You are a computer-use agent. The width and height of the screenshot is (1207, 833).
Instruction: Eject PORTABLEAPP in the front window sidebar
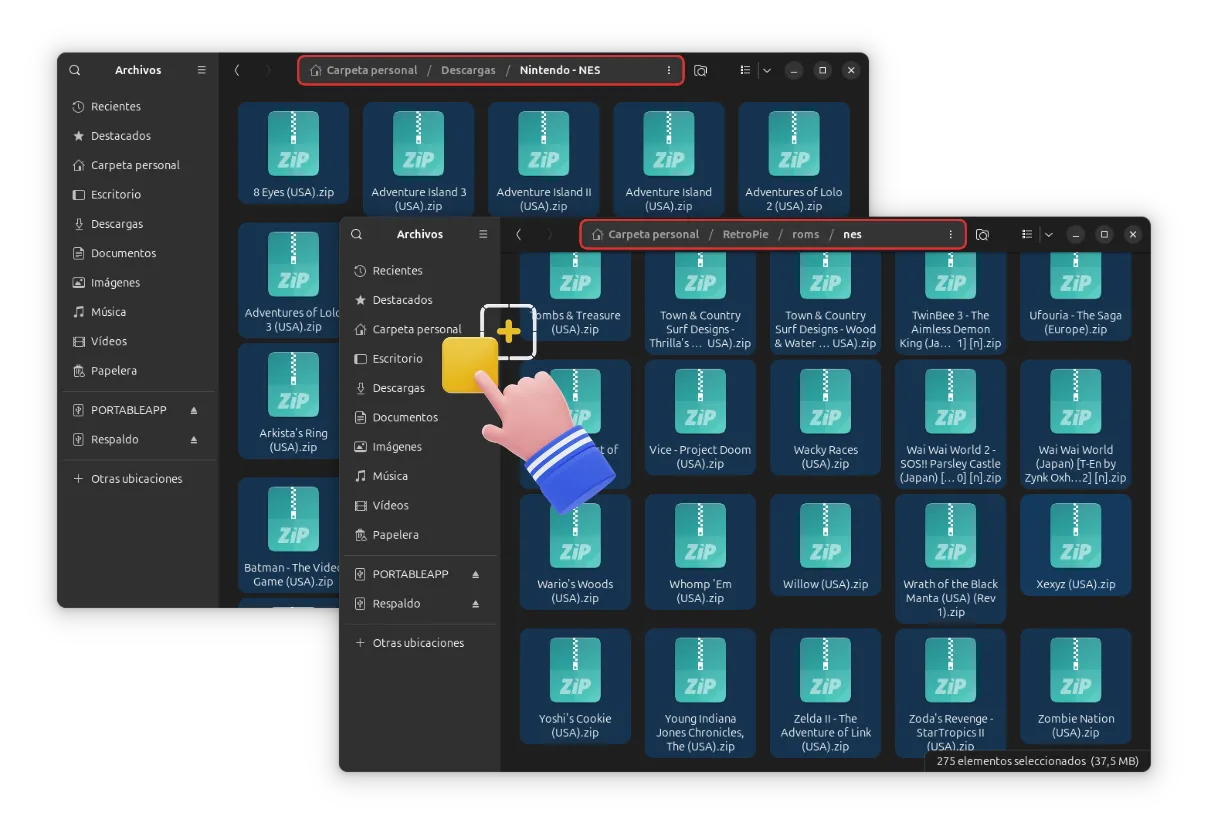click(475, 575)
